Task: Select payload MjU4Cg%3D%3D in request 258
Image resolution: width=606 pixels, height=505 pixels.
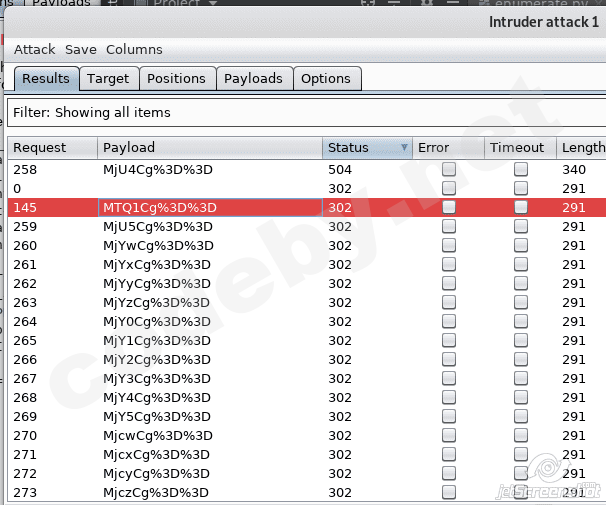Action: tap(158, 169)
